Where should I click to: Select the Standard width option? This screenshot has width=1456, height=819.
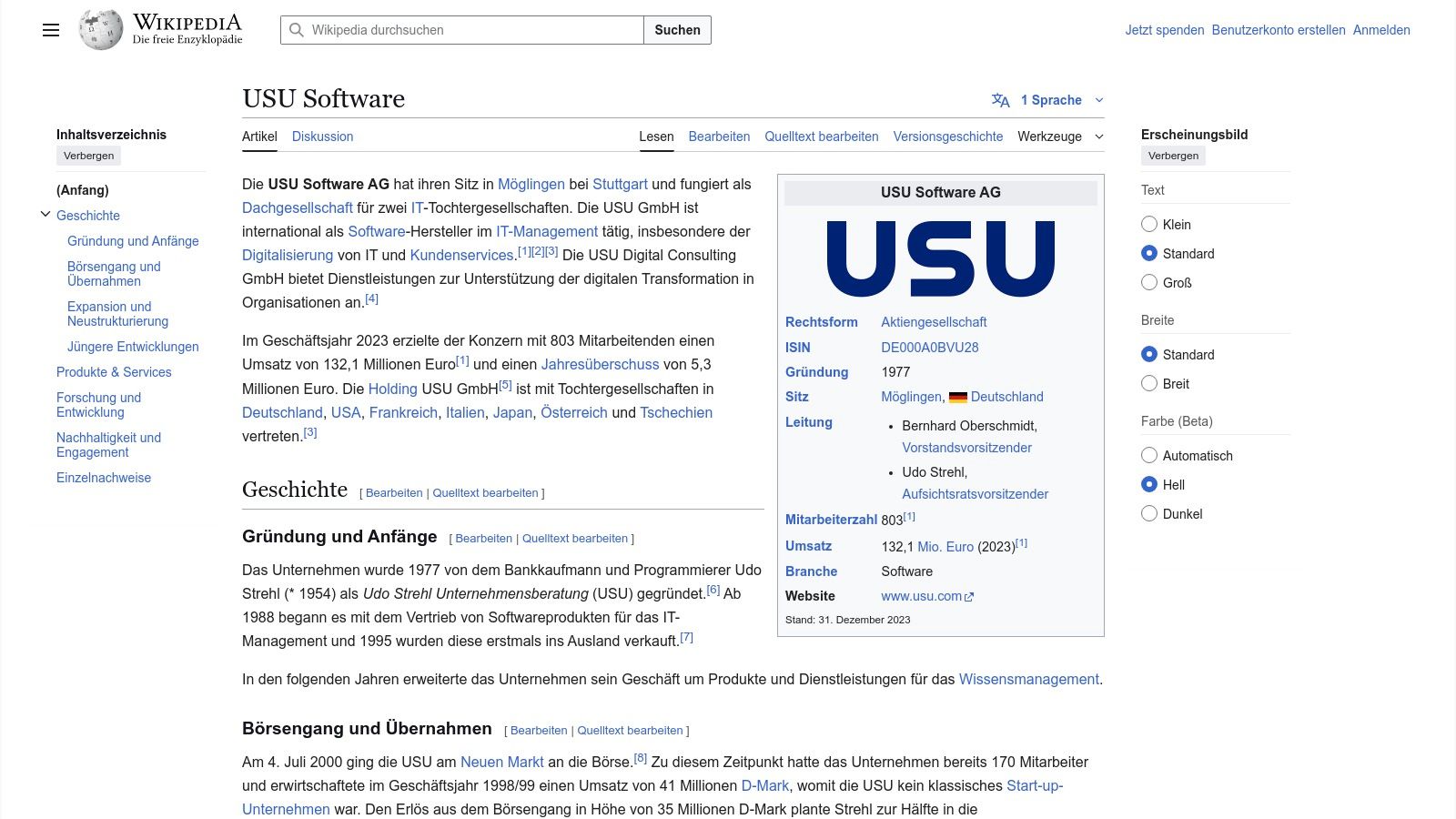point(1149,354)
